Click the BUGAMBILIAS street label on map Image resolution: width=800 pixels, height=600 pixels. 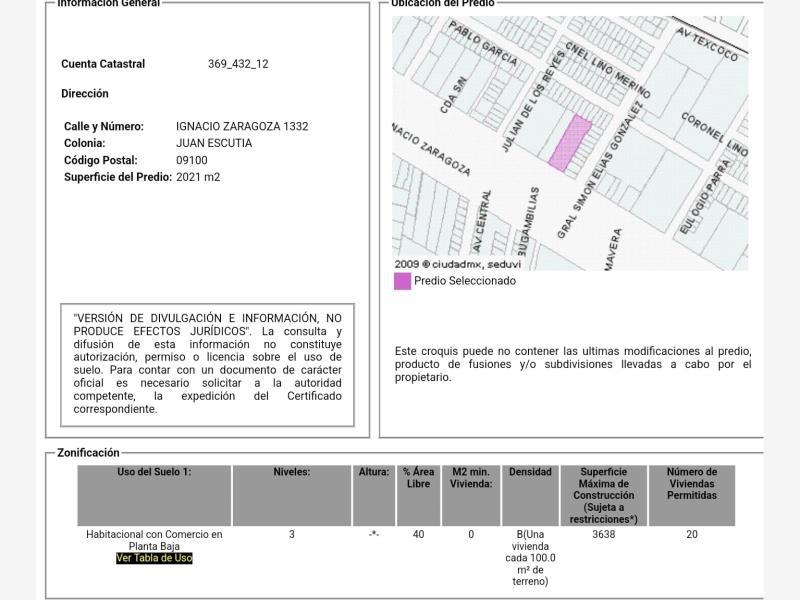pos(528,221)
